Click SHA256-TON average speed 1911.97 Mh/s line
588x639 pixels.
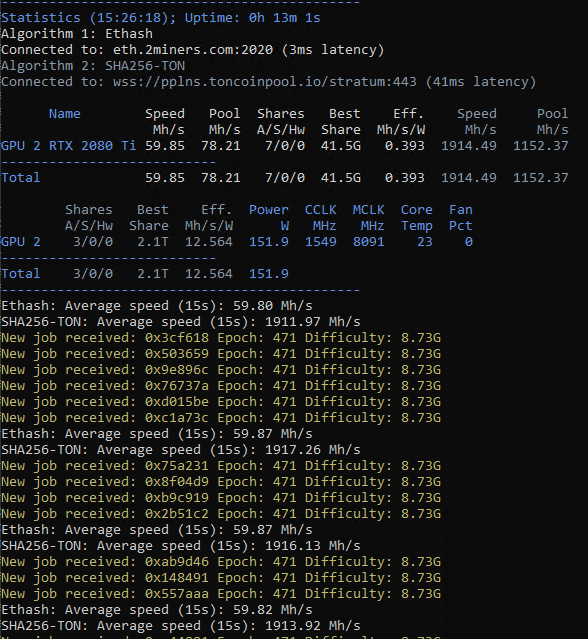[x=181, y=322]
